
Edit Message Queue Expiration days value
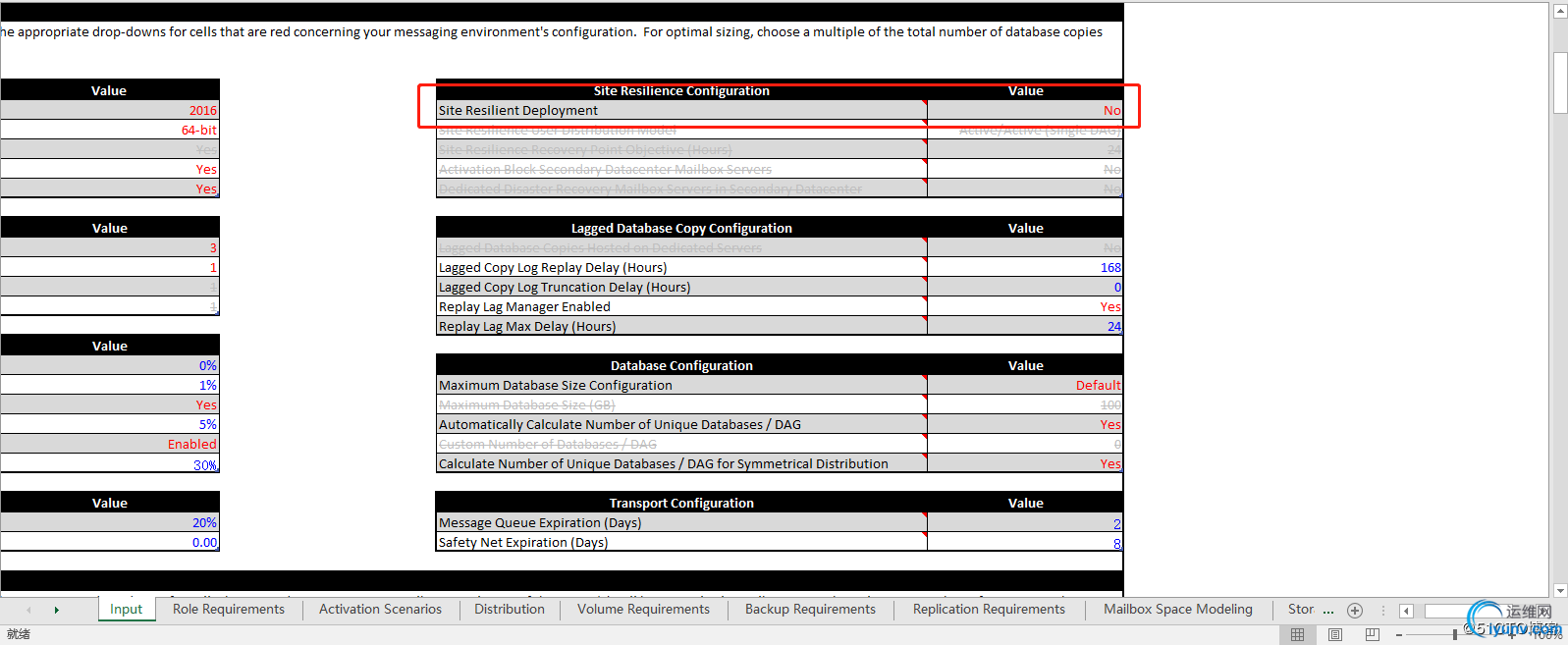tap(1025, 522)
